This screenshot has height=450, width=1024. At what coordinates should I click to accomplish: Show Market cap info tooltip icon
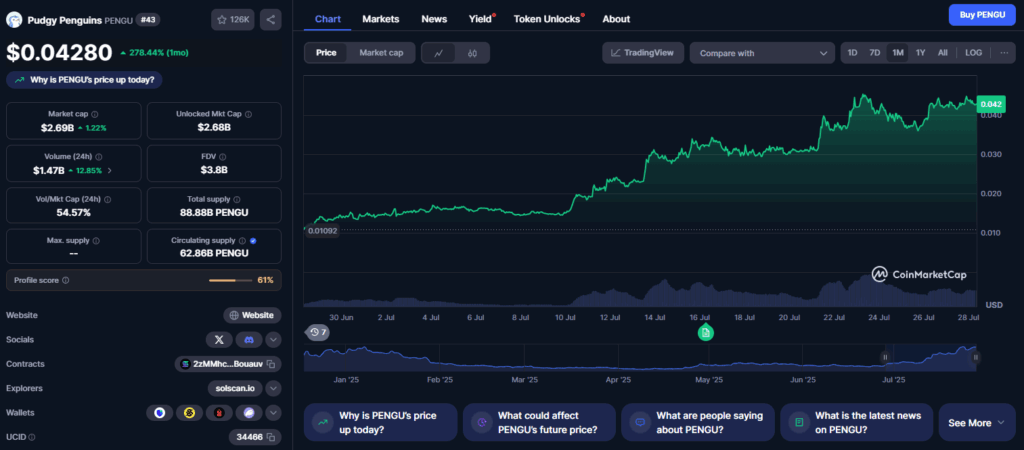[x=95, y=114]
